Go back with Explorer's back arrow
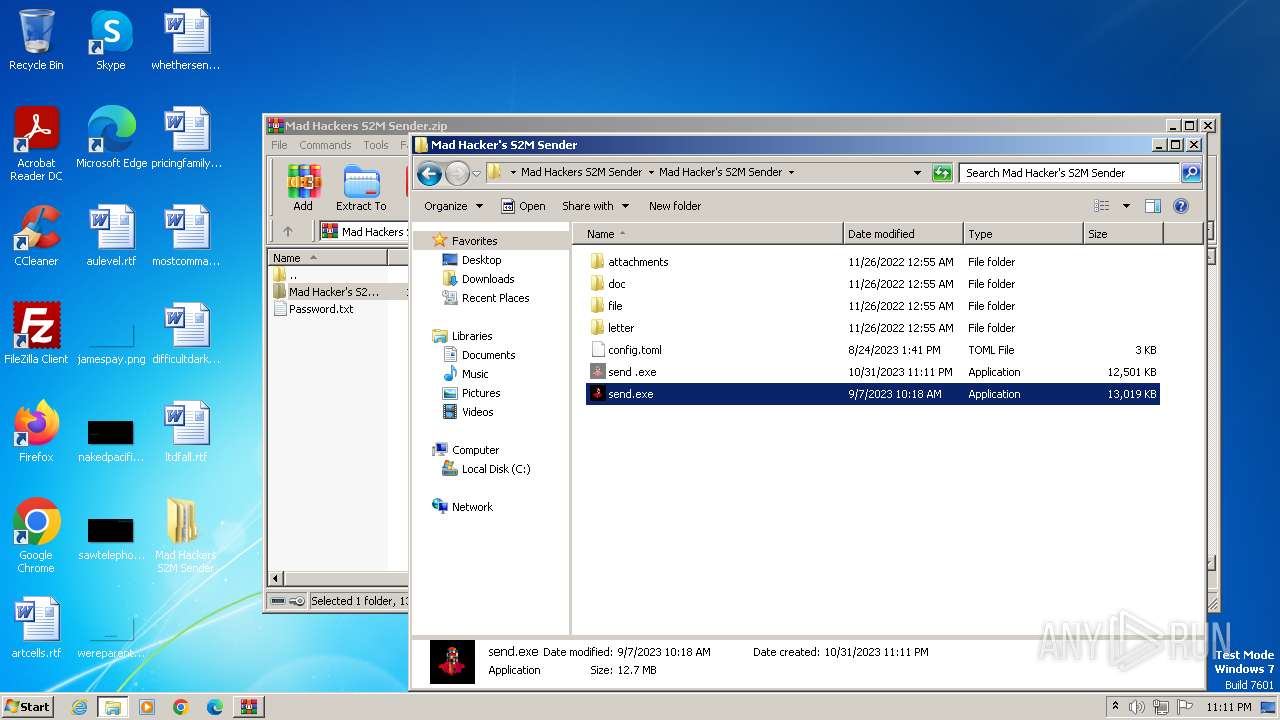Screen dimensions: 1280x720 coord(430,173)
